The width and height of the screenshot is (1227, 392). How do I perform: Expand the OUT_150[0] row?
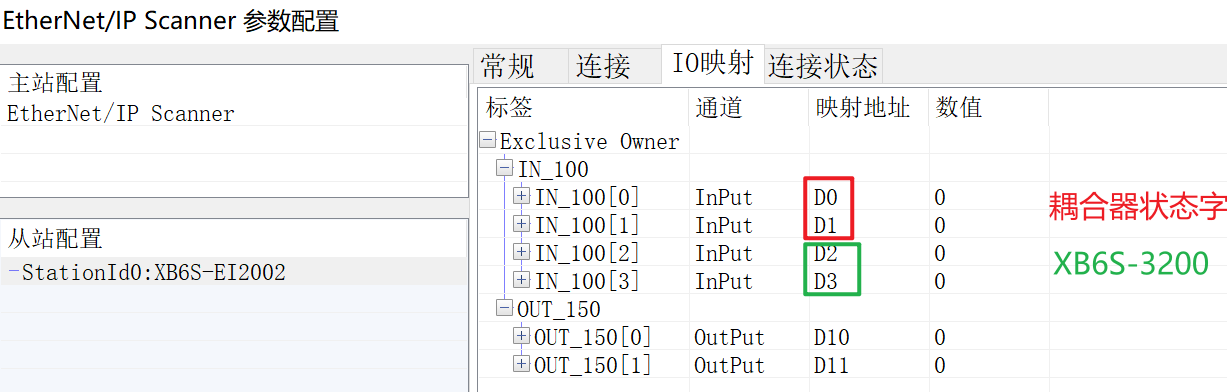click(x=522, y=337)
